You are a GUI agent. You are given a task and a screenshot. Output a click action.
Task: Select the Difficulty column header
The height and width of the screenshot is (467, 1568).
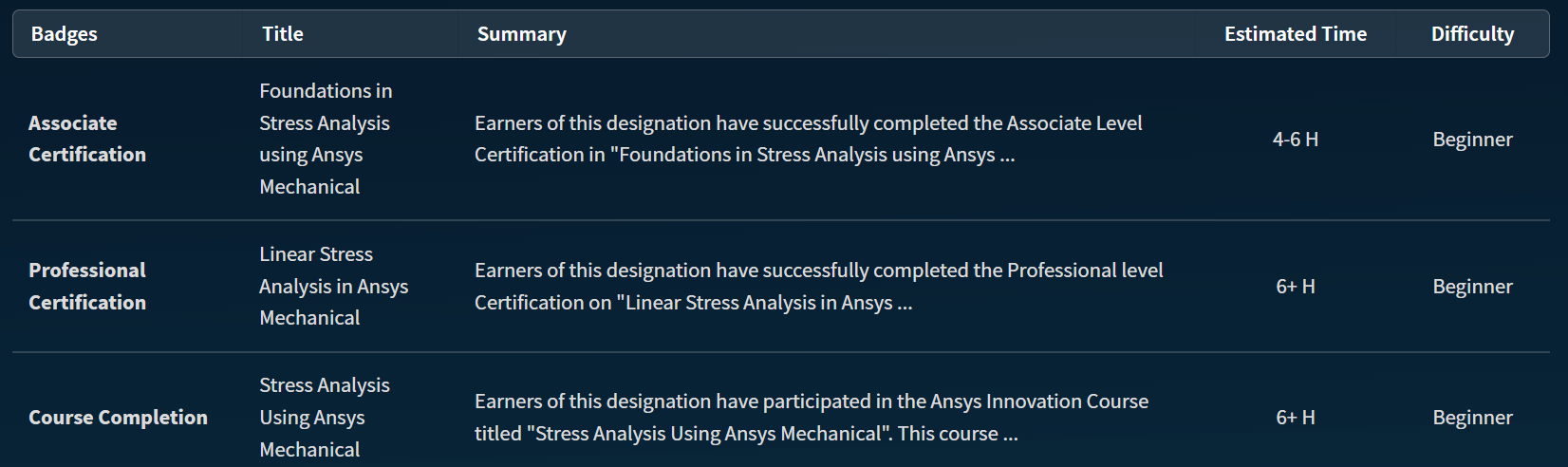point(1472,34)
